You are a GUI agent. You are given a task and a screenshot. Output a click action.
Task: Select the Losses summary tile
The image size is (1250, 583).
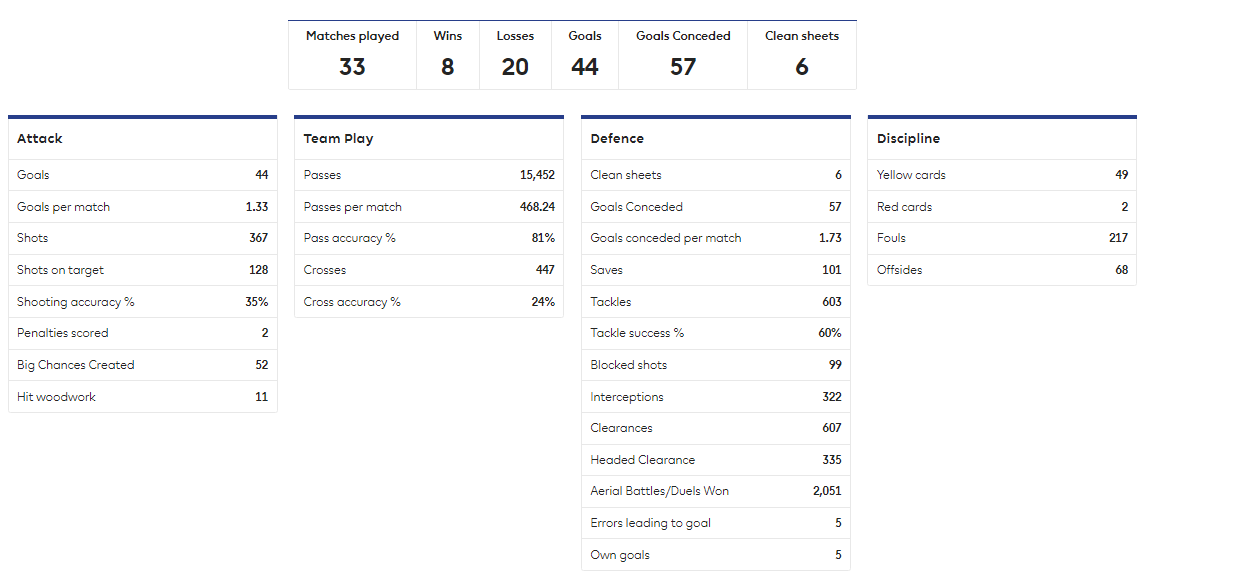click(x=515, y=55)
